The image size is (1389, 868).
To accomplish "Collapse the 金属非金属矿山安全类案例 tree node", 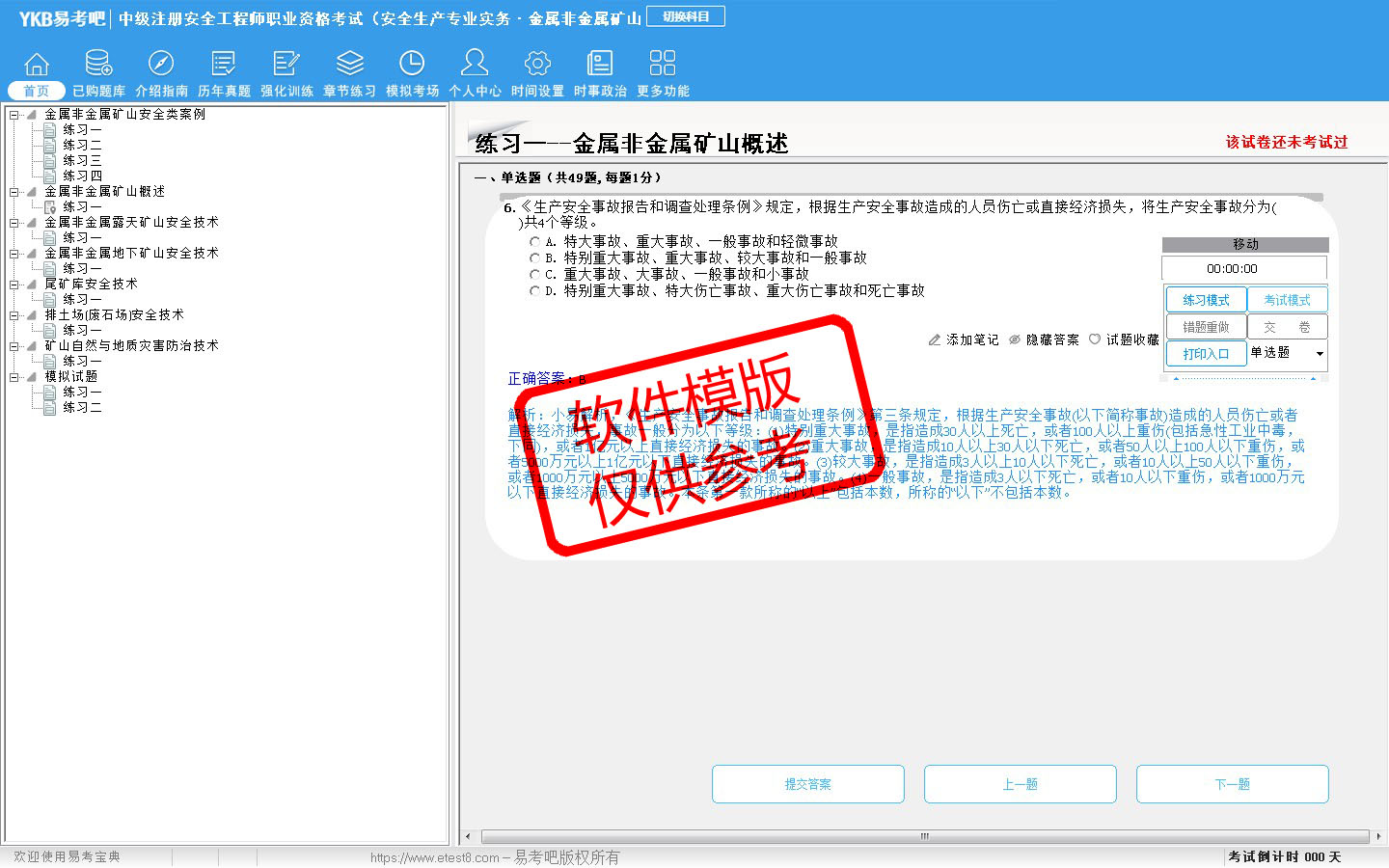I will pyautogui.click(x=14, y=115).
